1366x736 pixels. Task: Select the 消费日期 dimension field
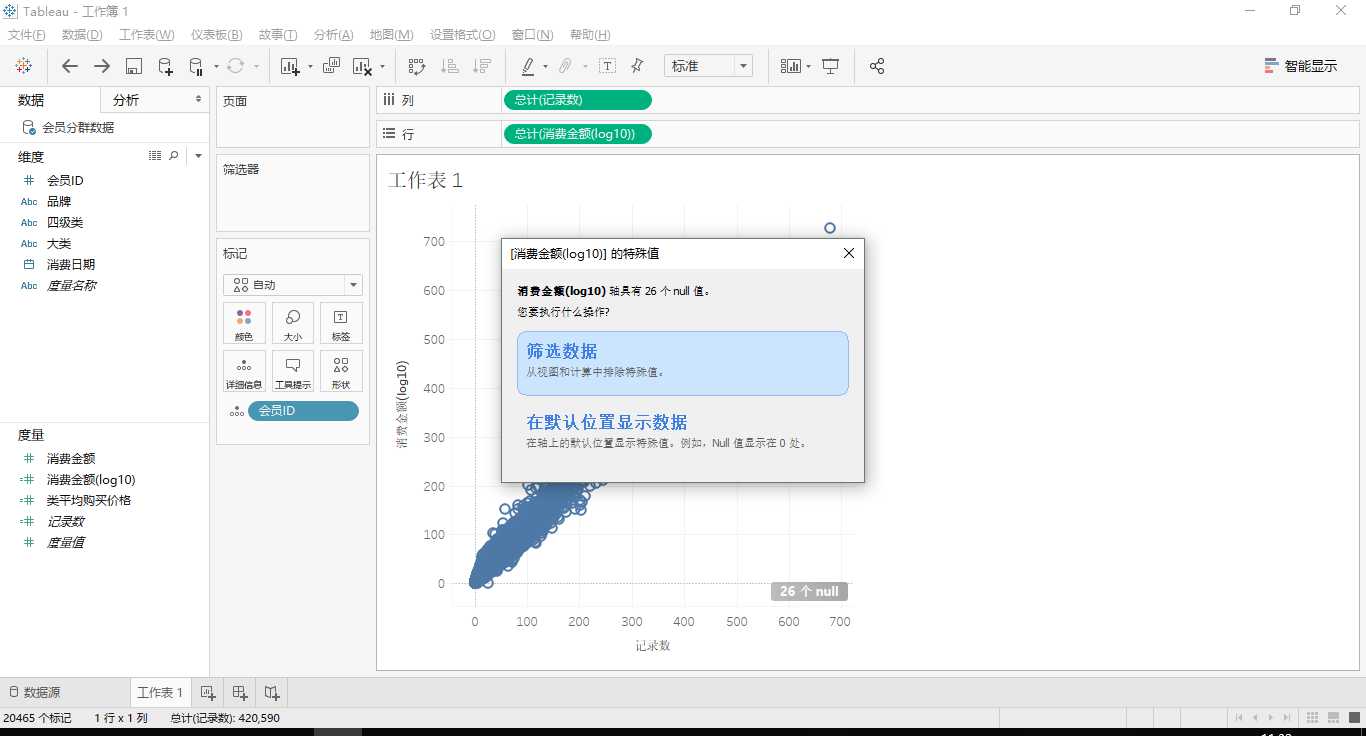(x=71, y=264)
